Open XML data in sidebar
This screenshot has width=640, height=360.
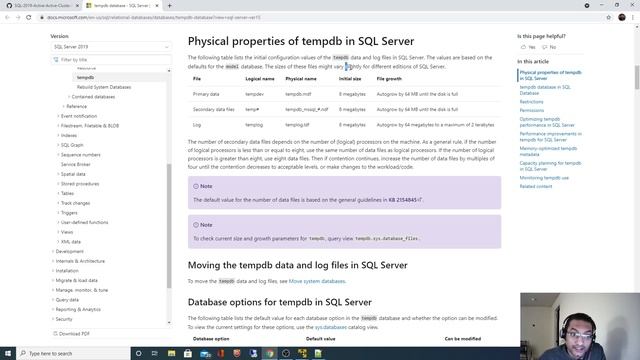pos(71,242)
